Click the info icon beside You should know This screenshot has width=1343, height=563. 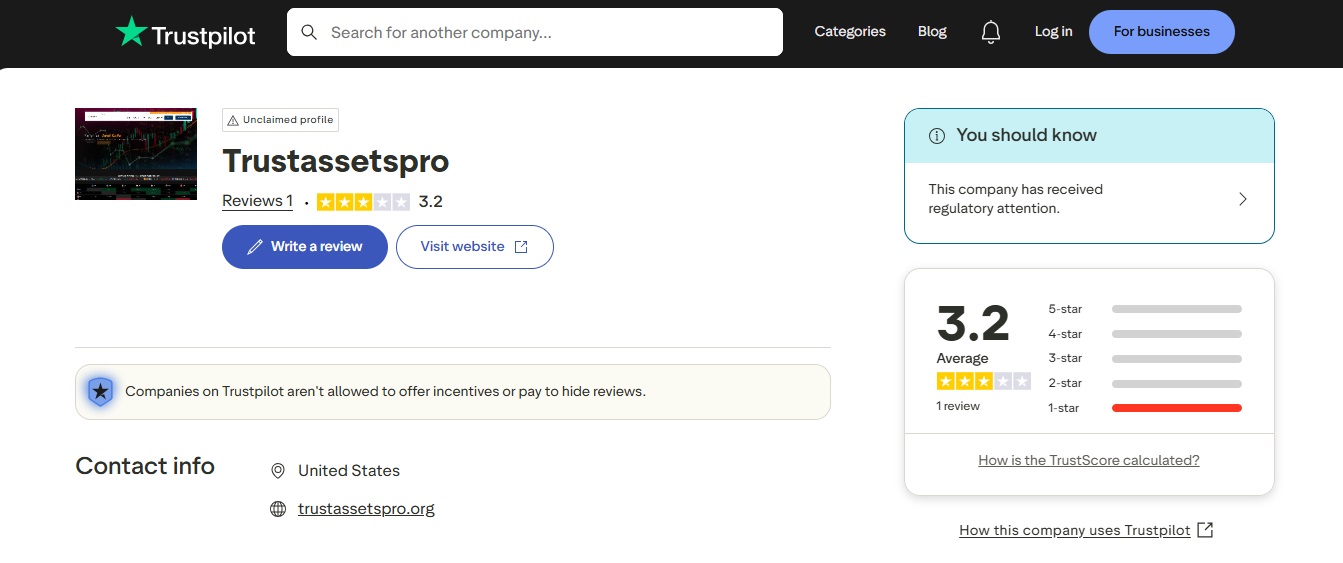[937, 136]
